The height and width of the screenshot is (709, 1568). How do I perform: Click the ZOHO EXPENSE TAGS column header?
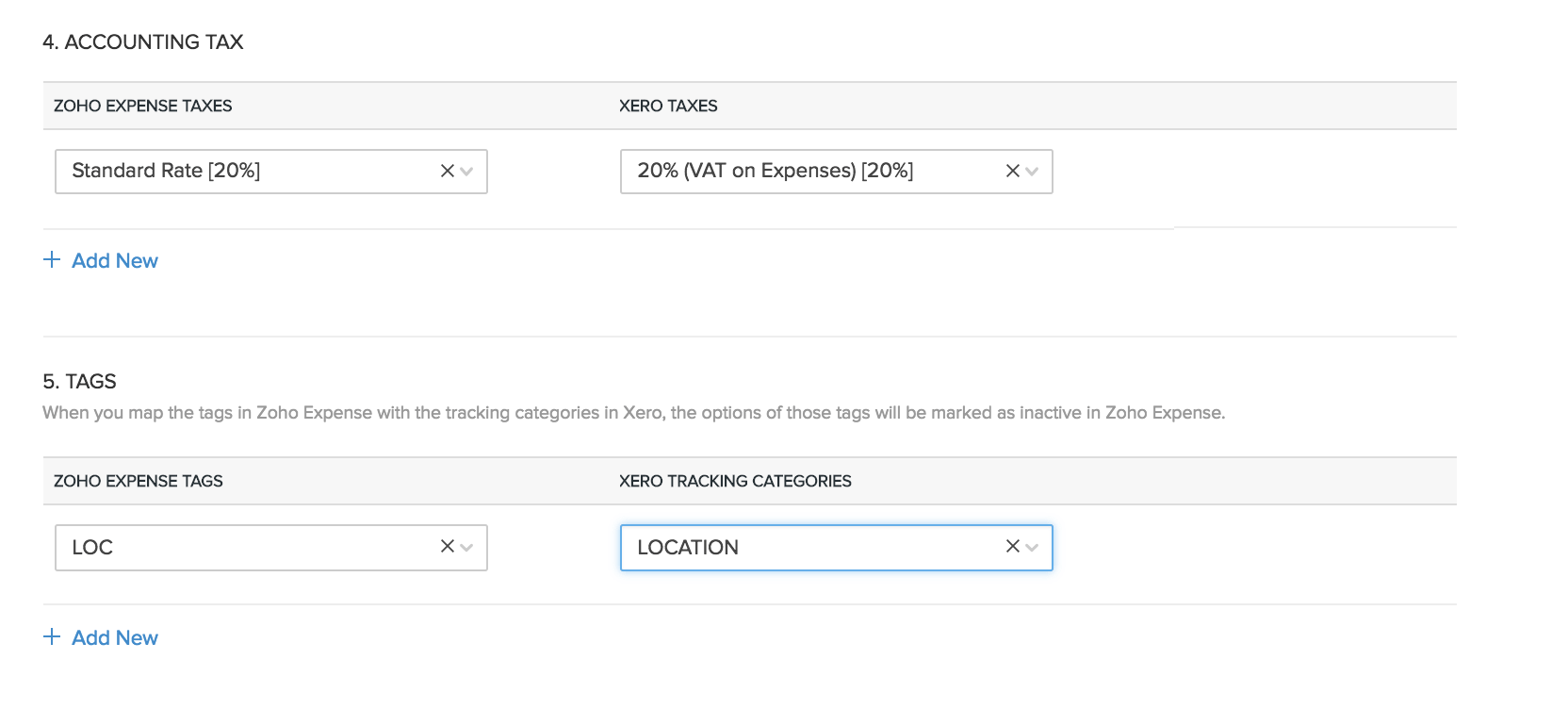tap(138, 481)
